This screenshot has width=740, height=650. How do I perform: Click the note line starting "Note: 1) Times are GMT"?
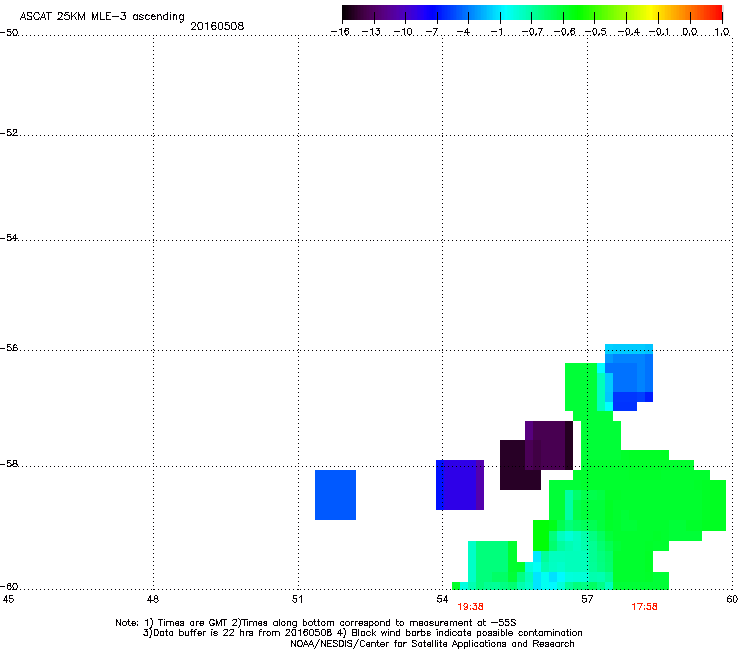tap(316, 623)
